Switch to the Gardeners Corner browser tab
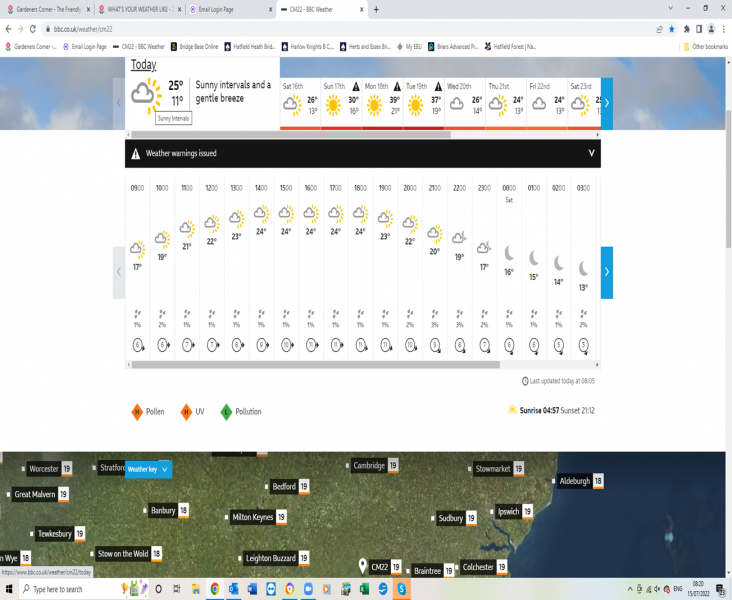732x600 pixels. tap(48, 9)
